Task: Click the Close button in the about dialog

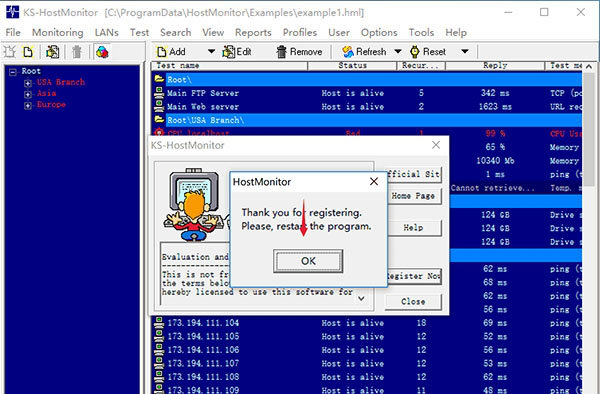Action: coord(413,301)
